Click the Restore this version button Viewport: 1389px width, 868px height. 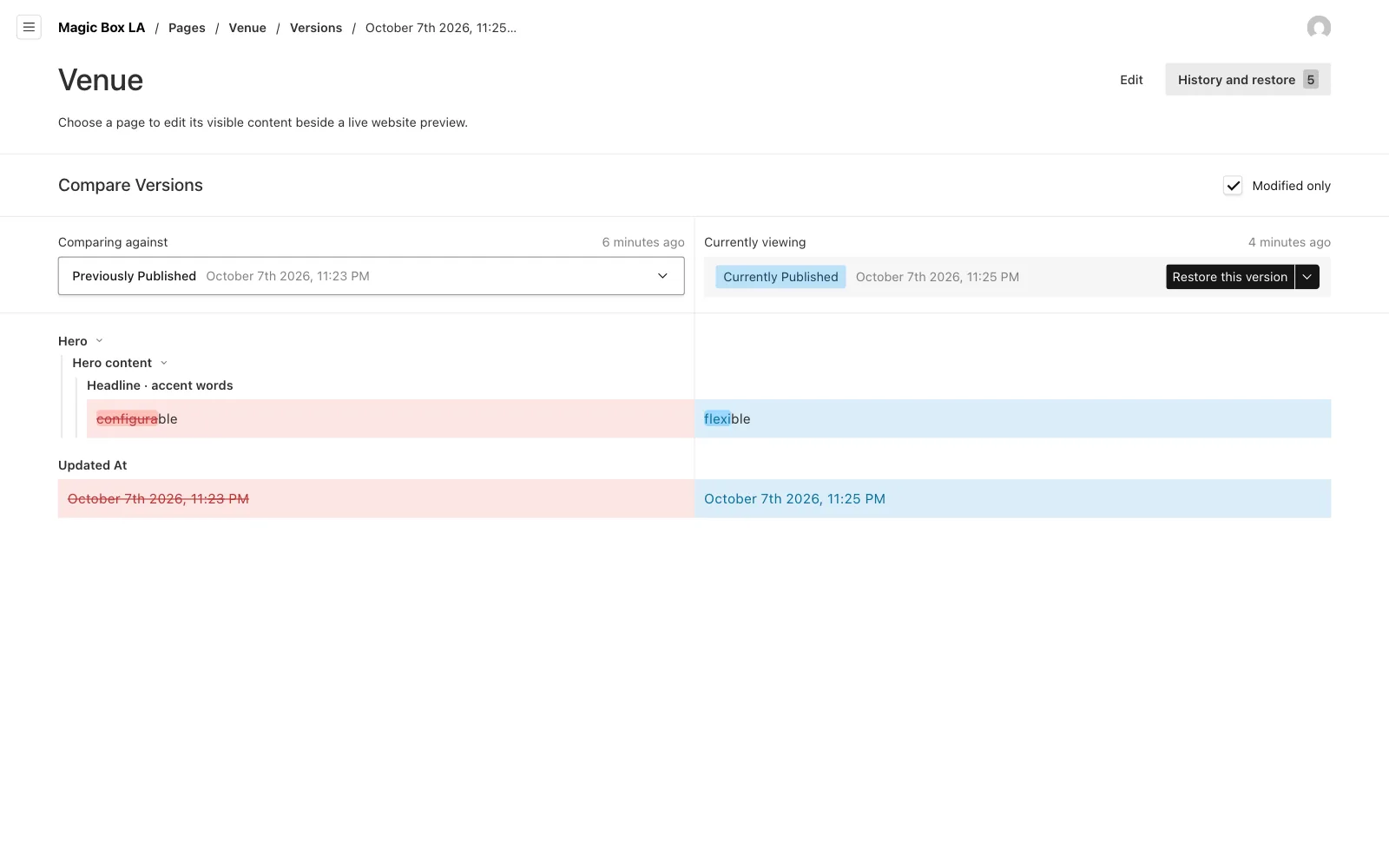(x=1229, y=277)
